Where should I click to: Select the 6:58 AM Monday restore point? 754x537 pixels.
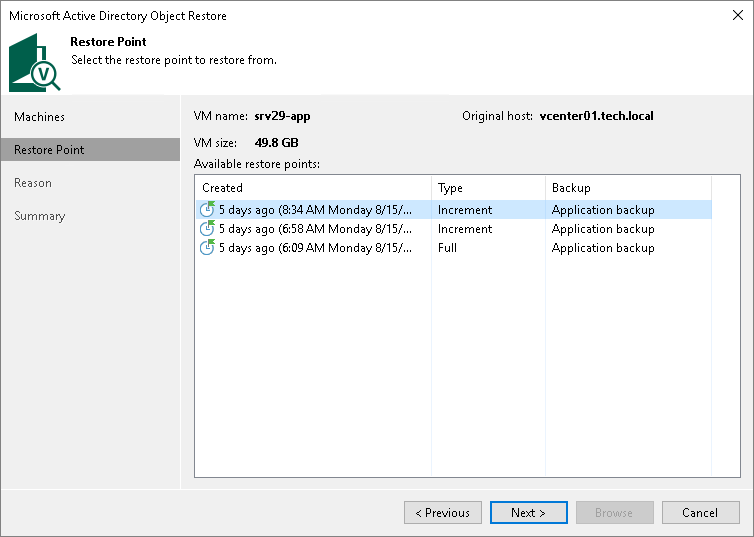coord(453,229)
